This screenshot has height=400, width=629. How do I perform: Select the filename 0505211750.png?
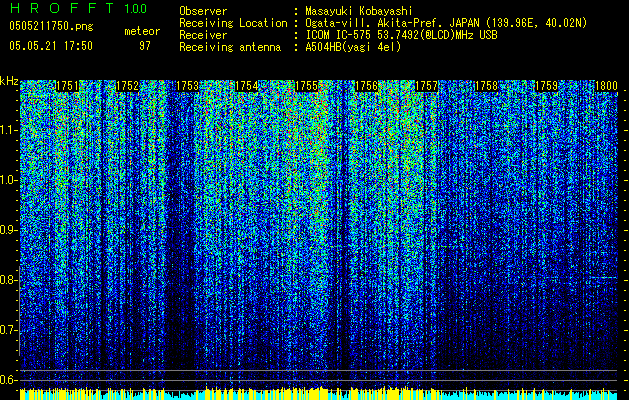[51, 26]
